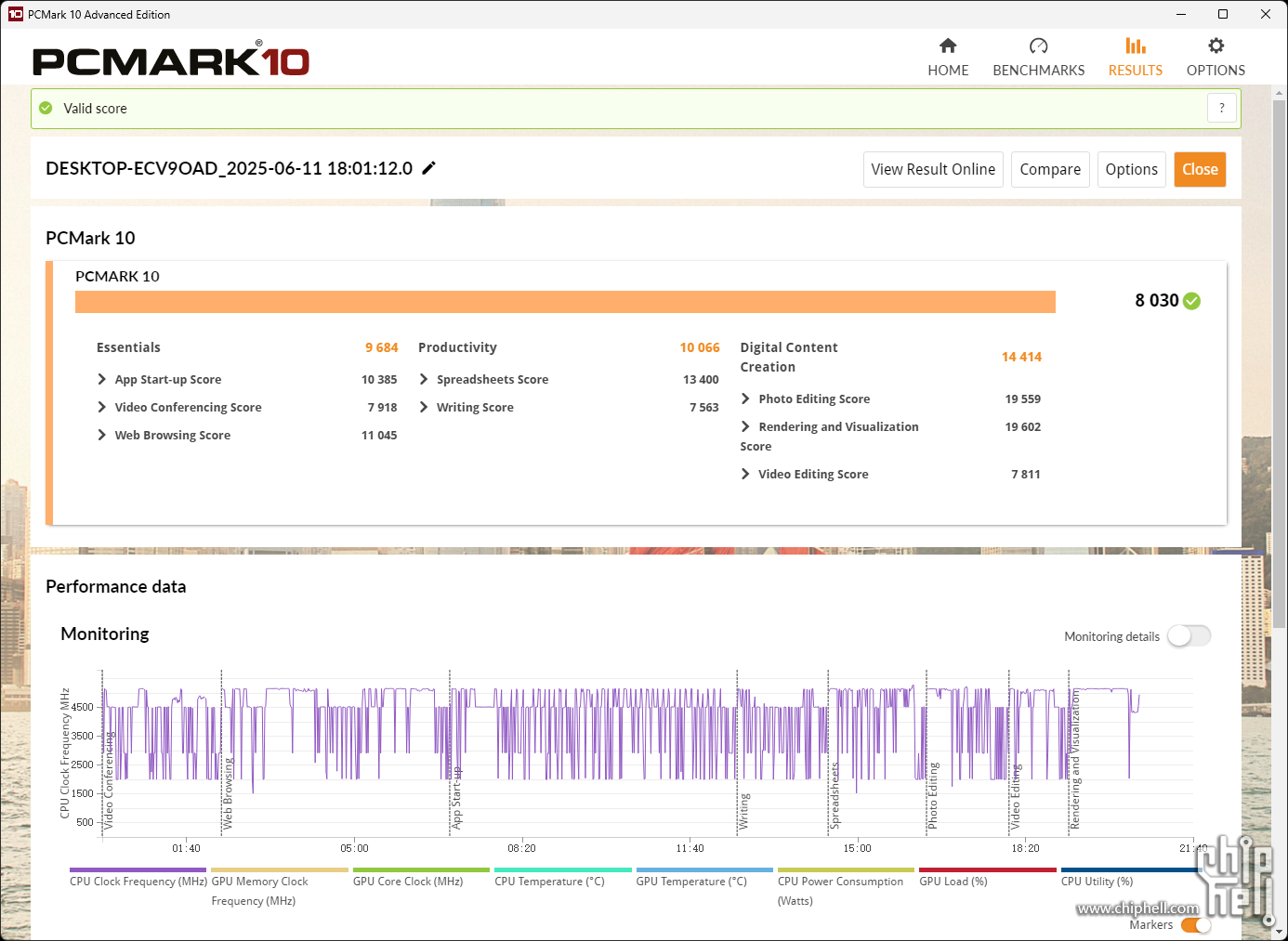This screenshot has height=941, width=1288.
Task: Toggle CPU Power Consumption (Watts) legend
Action: tap(846, 888)
